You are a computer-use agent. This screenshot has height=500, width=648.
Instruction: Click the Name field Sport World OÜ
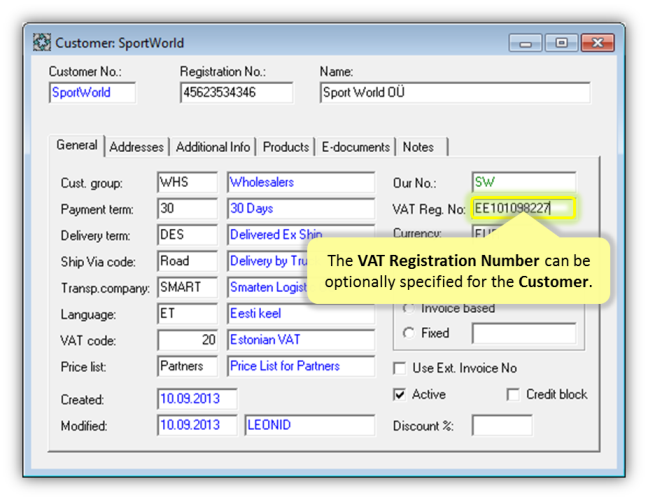pos(455,93)
